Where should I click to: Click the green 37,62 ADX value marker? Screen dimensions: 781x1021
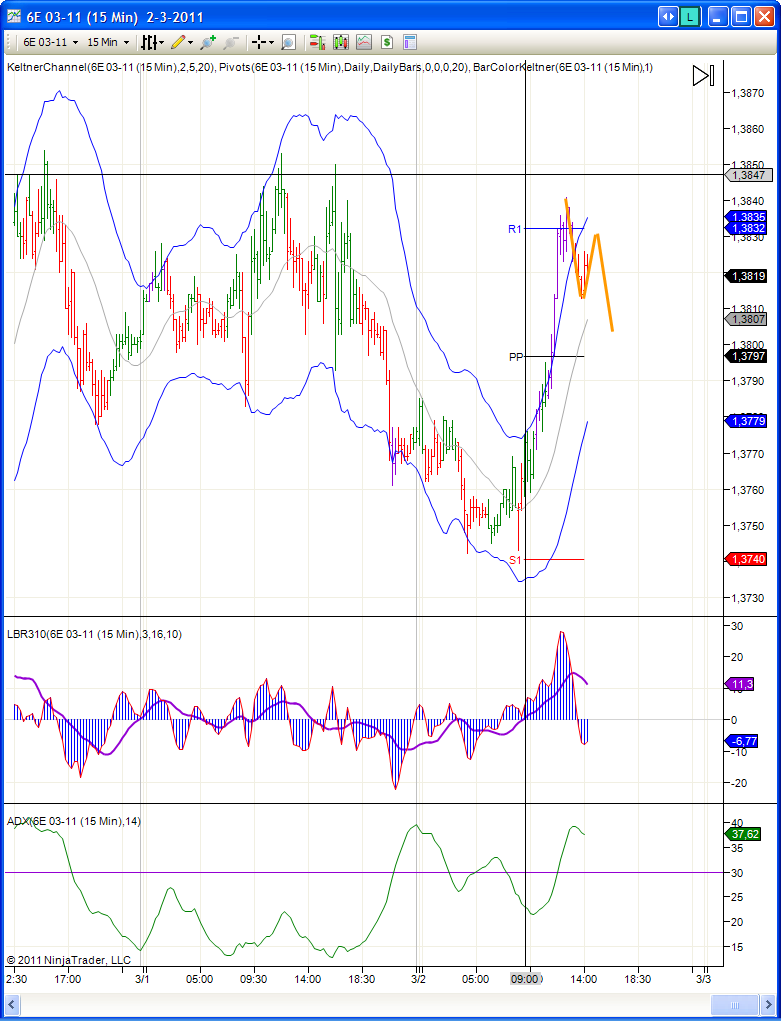point(743,834)
